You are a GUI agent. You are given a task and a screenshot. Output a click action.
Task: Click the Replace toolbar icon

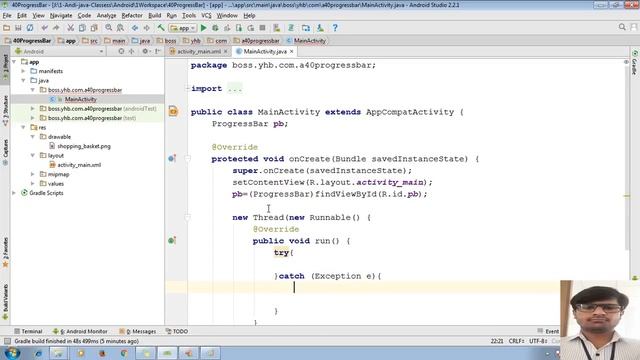tap(120, 28)
